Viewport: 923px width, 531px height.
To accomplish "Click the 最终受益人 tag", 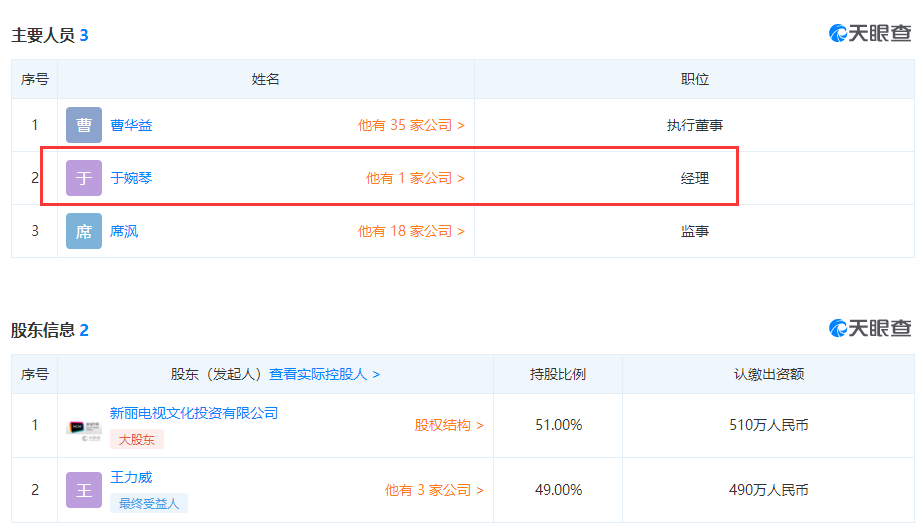I will [149, 503].
